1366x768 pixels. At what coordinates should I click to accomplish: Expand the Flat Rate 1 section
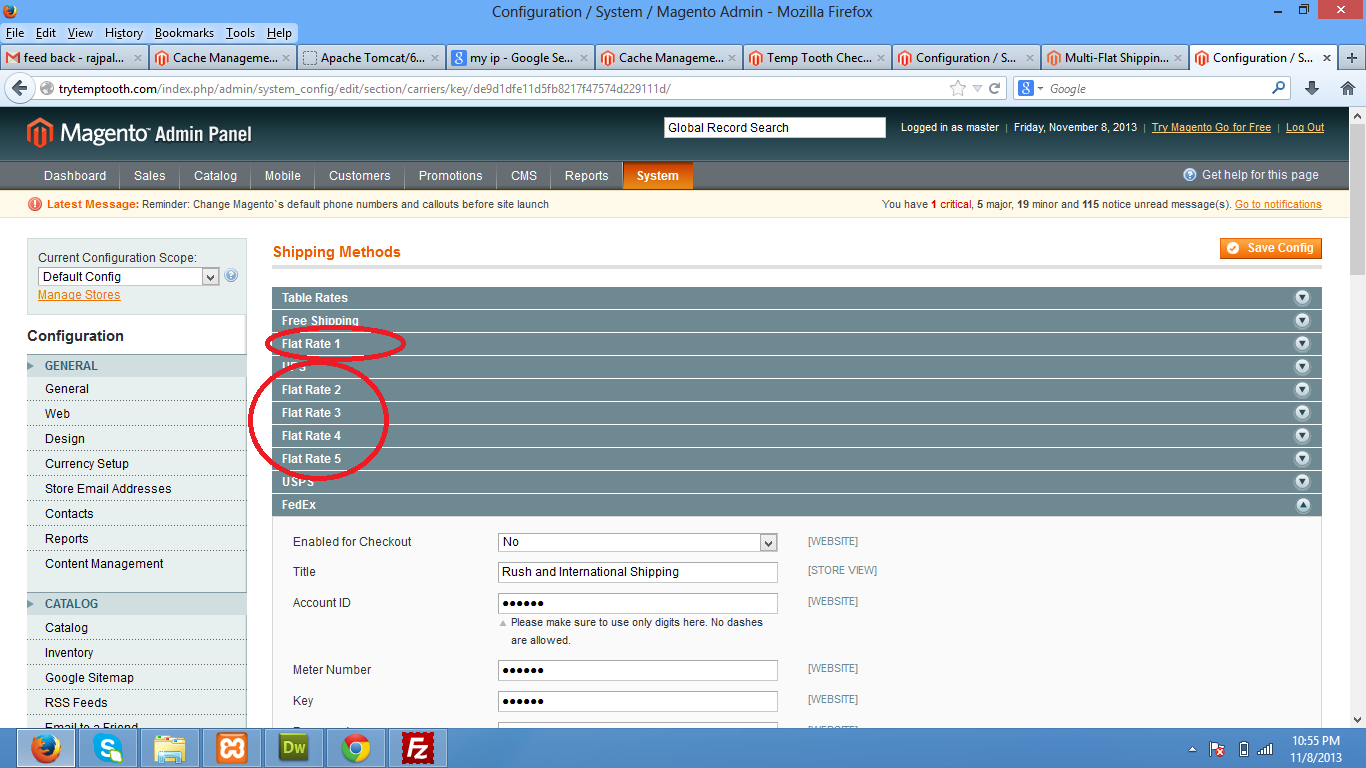click(796, 343)
